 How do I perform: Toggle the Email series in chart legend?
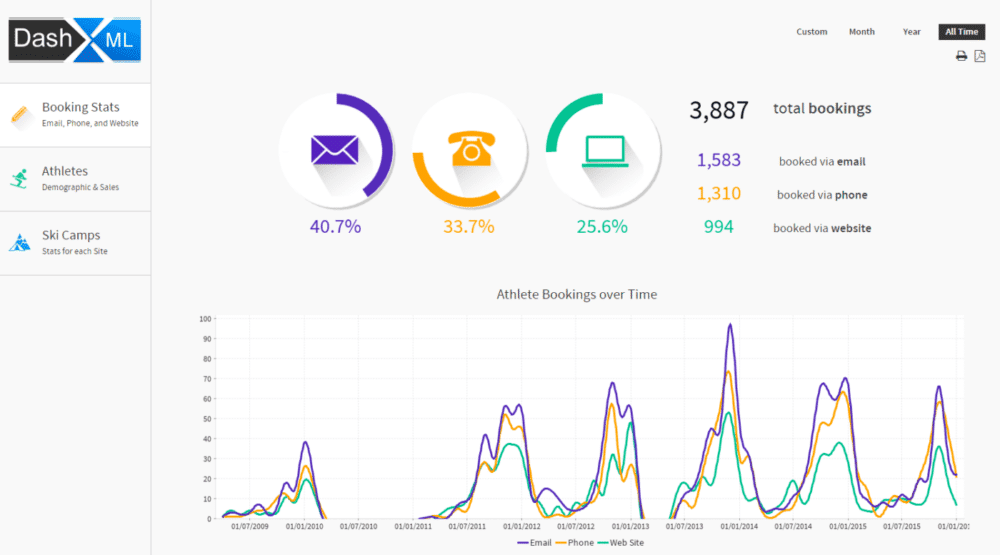tap(534, 543)
